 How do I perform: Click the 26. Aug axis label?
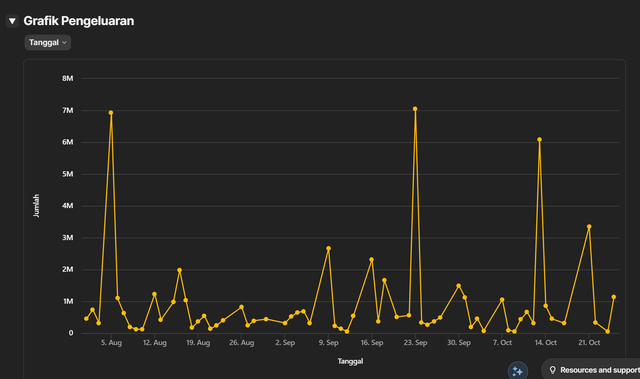click(x=242, y=343)
